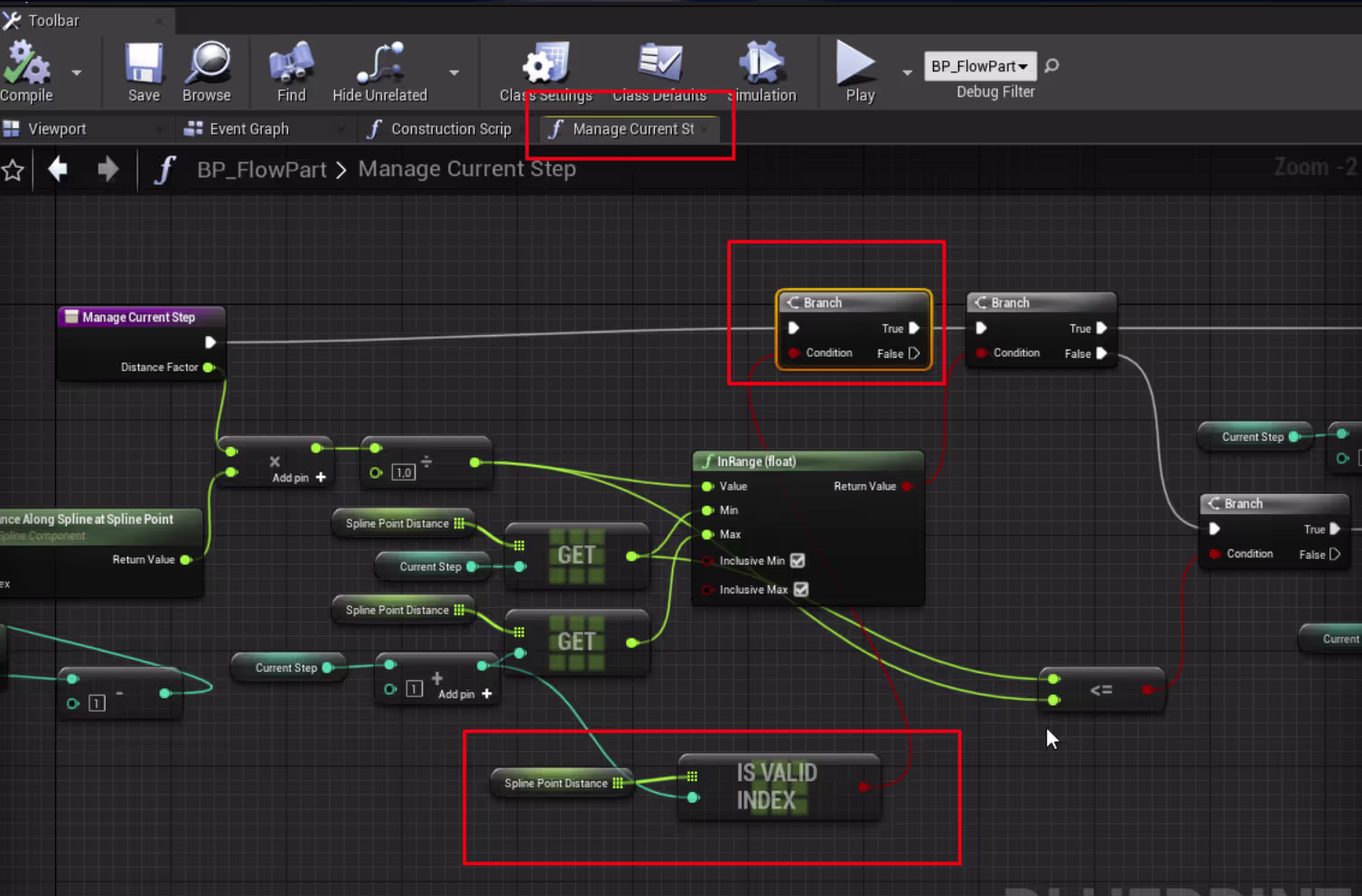
Task: Click the magnifier icon beside the Debug Filter
Action: point(1051,66)
